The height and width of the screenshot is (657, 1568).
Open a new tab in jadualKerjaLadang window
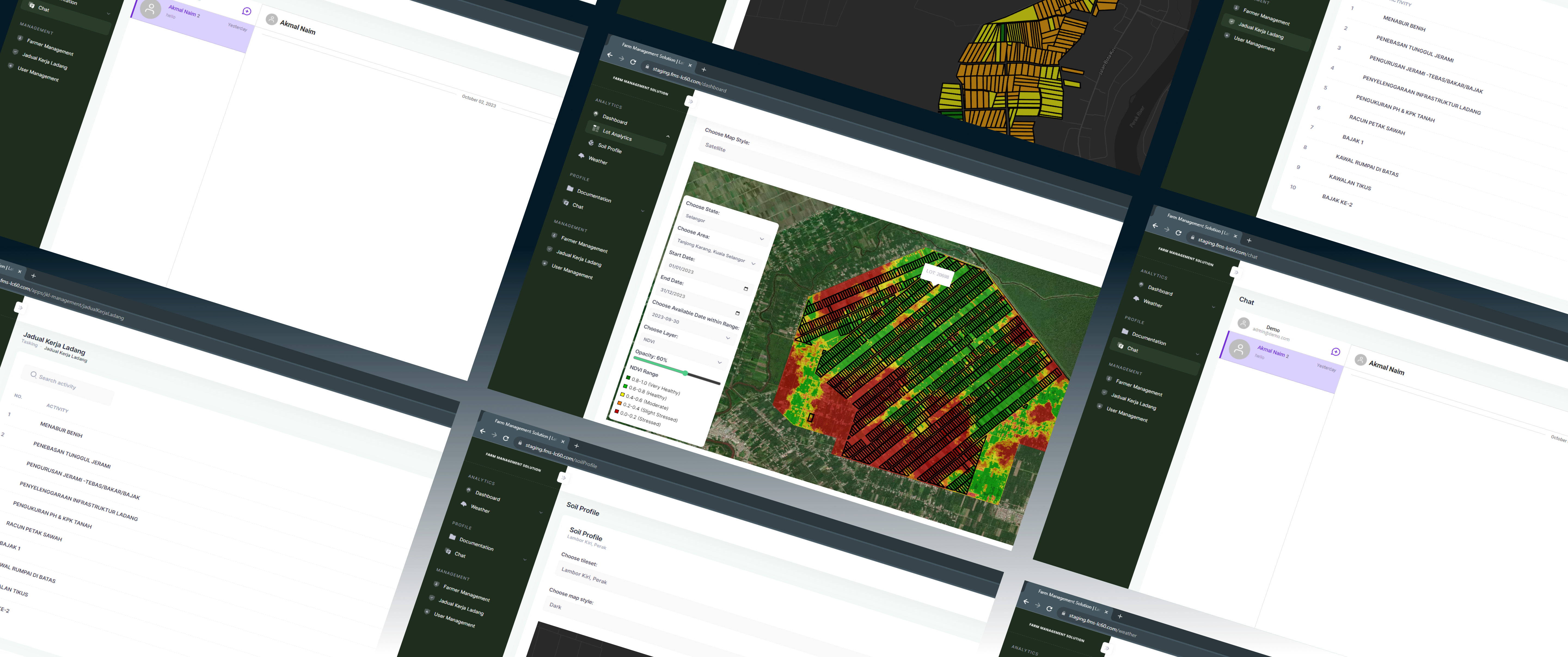pyautogui.click(x=33, y=276)
